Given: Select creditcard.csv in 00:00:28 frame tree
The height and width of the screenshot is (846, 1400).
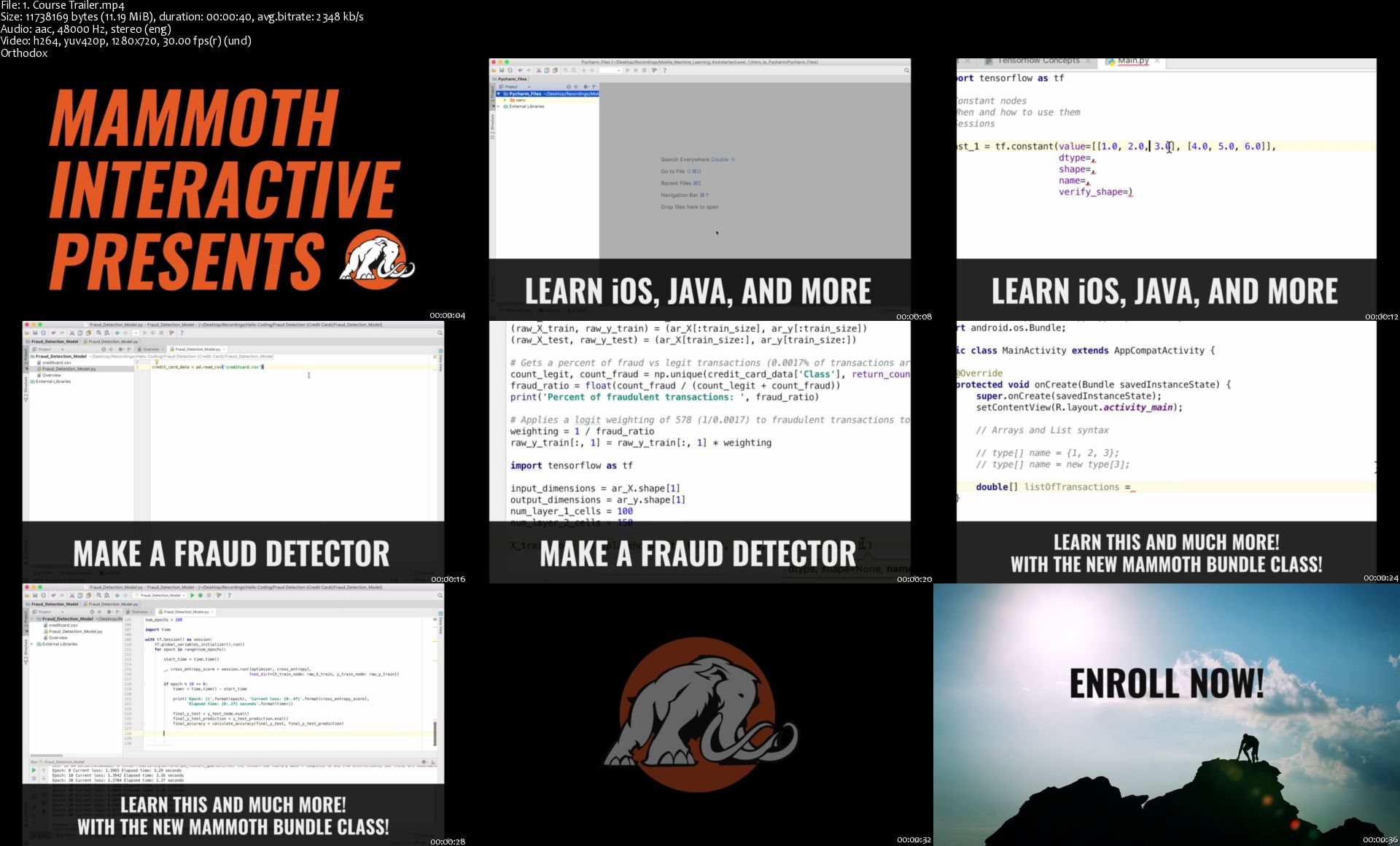Looking at the screenshot, I should coord(61,625).
